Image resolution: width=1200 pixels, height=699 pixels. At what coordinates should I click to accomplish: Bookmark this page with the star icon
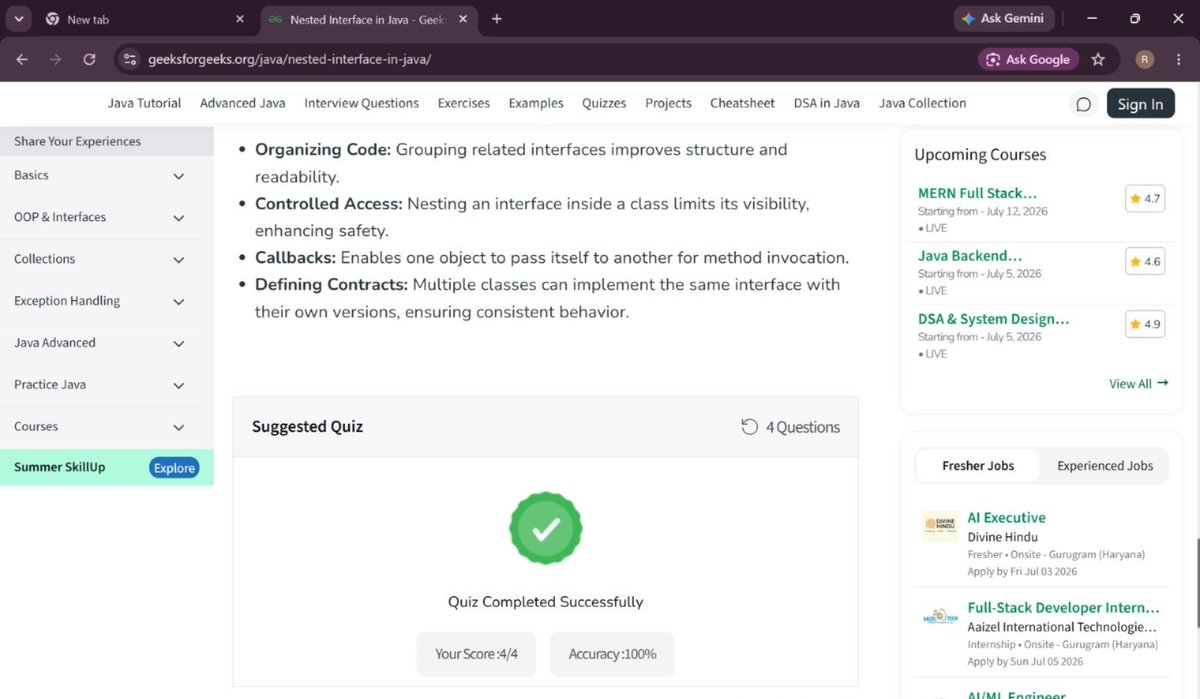1098,59
